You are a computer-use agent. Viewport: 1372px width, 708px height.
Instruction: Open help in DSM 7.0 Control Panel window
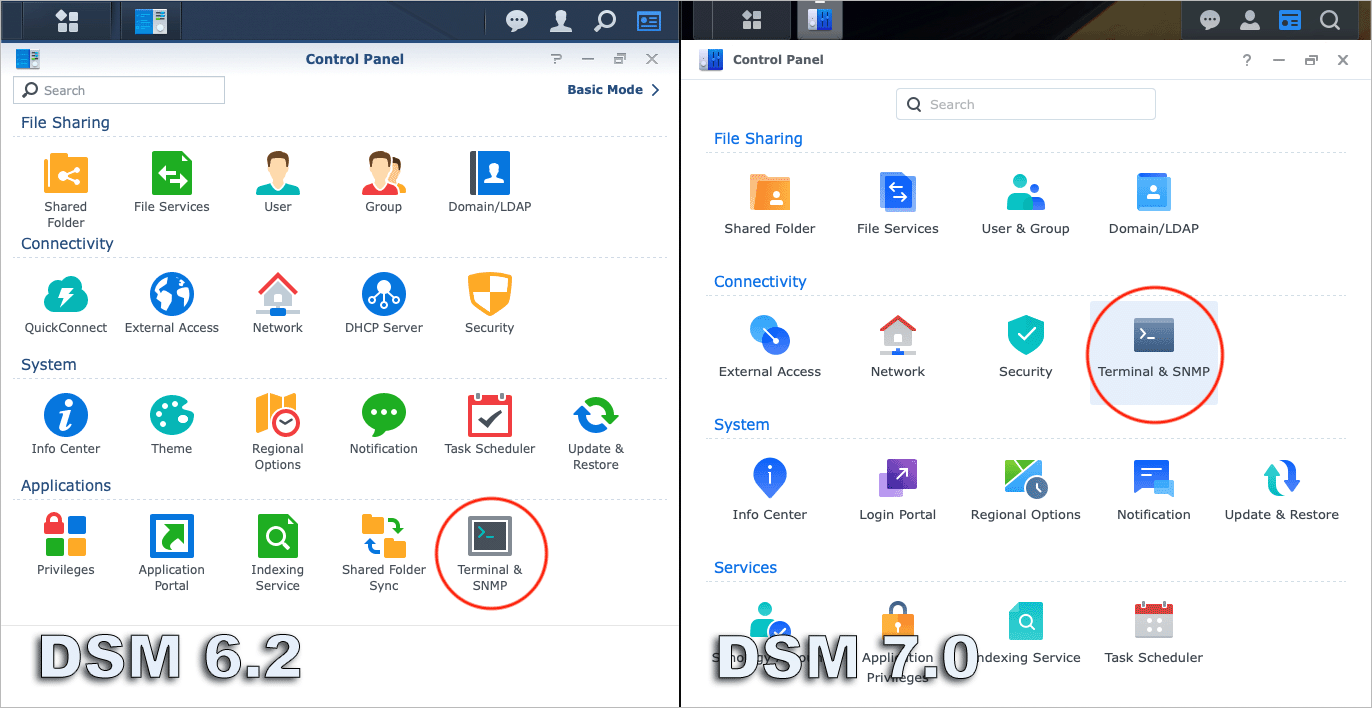(1247, 60)
